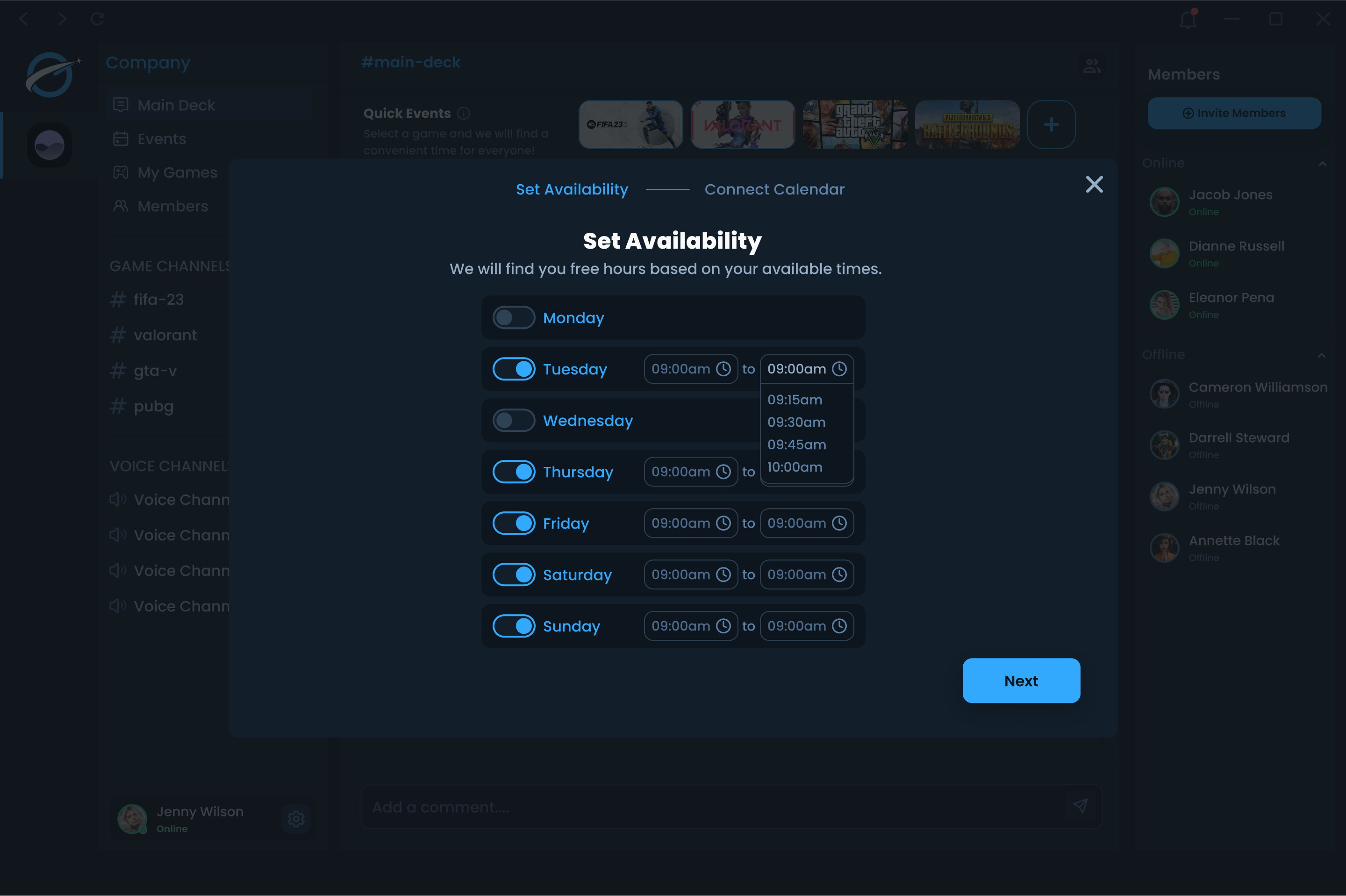The width and height of the screenshot is (1346, 896).
Task: Open Sunday end time picker
Action: click(807, 626)
